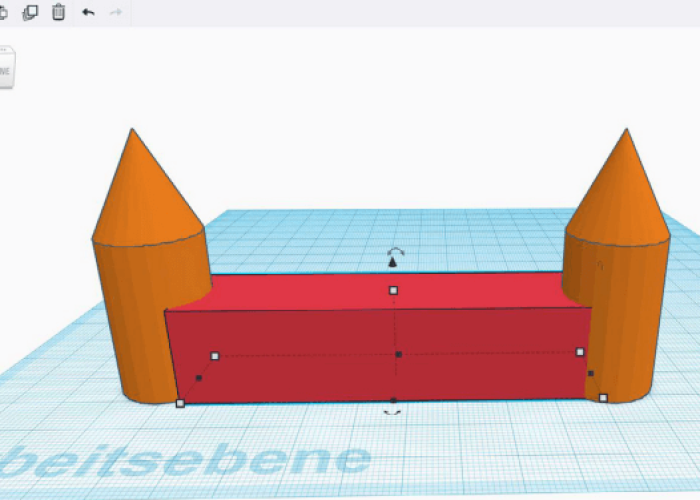Click the front-left white corner handle of the red box

pos(180,404)
